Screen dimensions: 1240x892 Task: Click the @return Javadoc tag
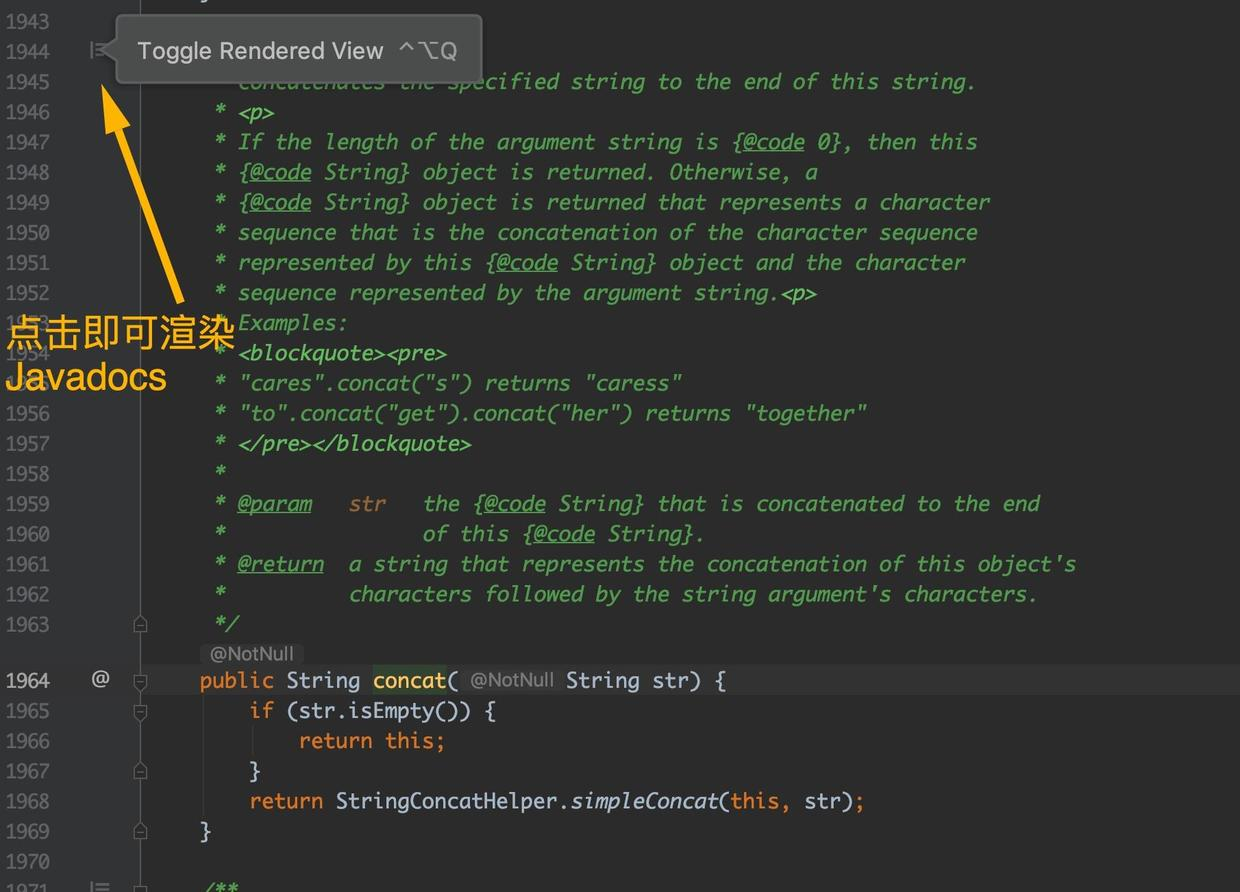click(x=280, y=564)
